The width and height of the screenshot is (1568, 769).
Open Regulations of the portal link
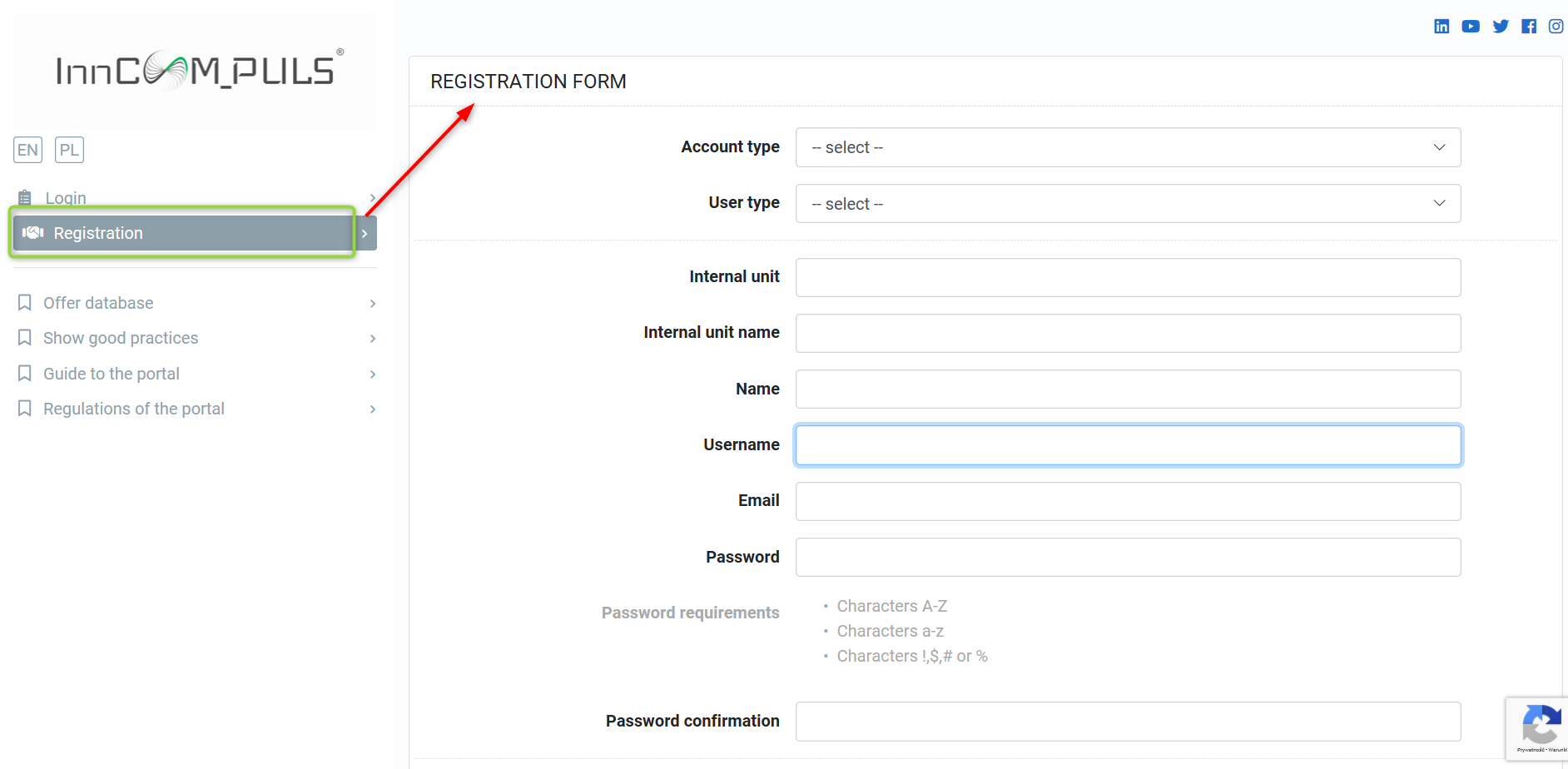pos(134,409)
